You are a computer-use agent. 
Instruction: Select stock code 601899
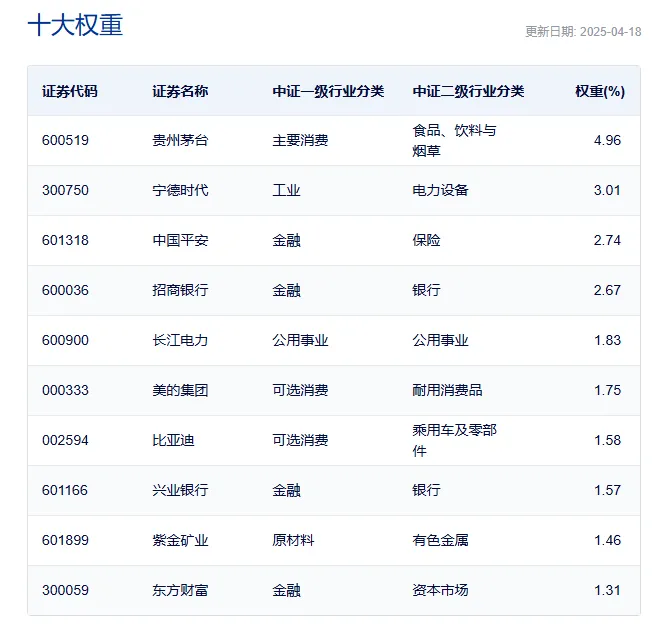coord(65,540)
